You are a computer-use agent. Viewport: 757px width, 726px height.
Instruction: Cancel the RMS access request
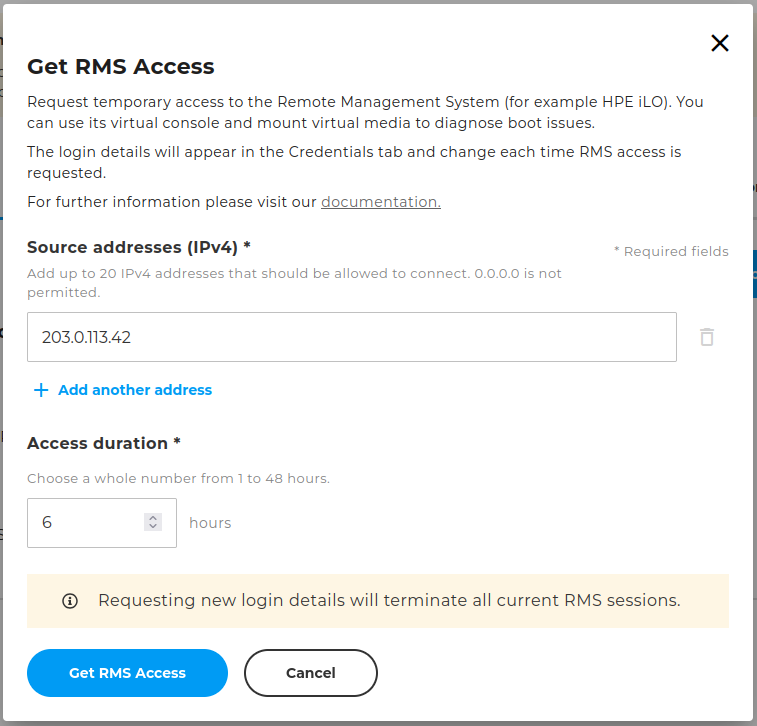(310, 673)
